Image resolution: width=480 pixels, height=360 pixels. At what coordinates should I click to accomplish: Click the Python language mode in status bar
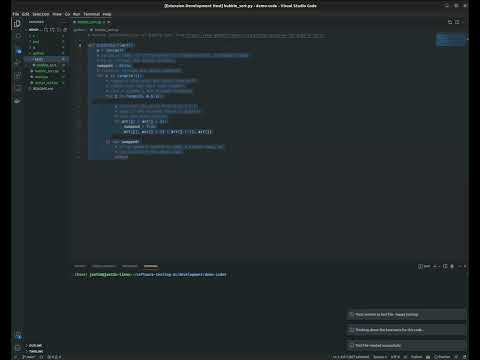pyautogui.click(x=416, y=357)
